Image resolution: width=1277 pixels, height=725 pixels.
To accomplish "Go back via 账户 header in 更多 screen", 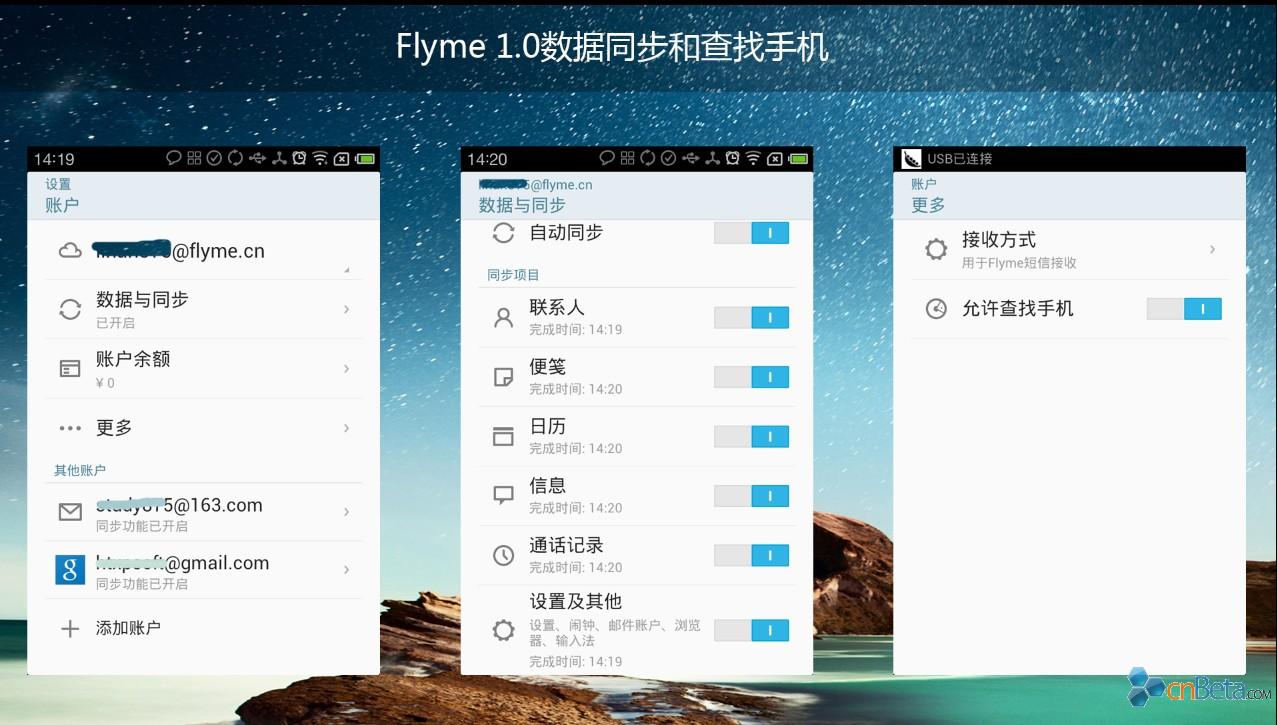I will [924, 184].
